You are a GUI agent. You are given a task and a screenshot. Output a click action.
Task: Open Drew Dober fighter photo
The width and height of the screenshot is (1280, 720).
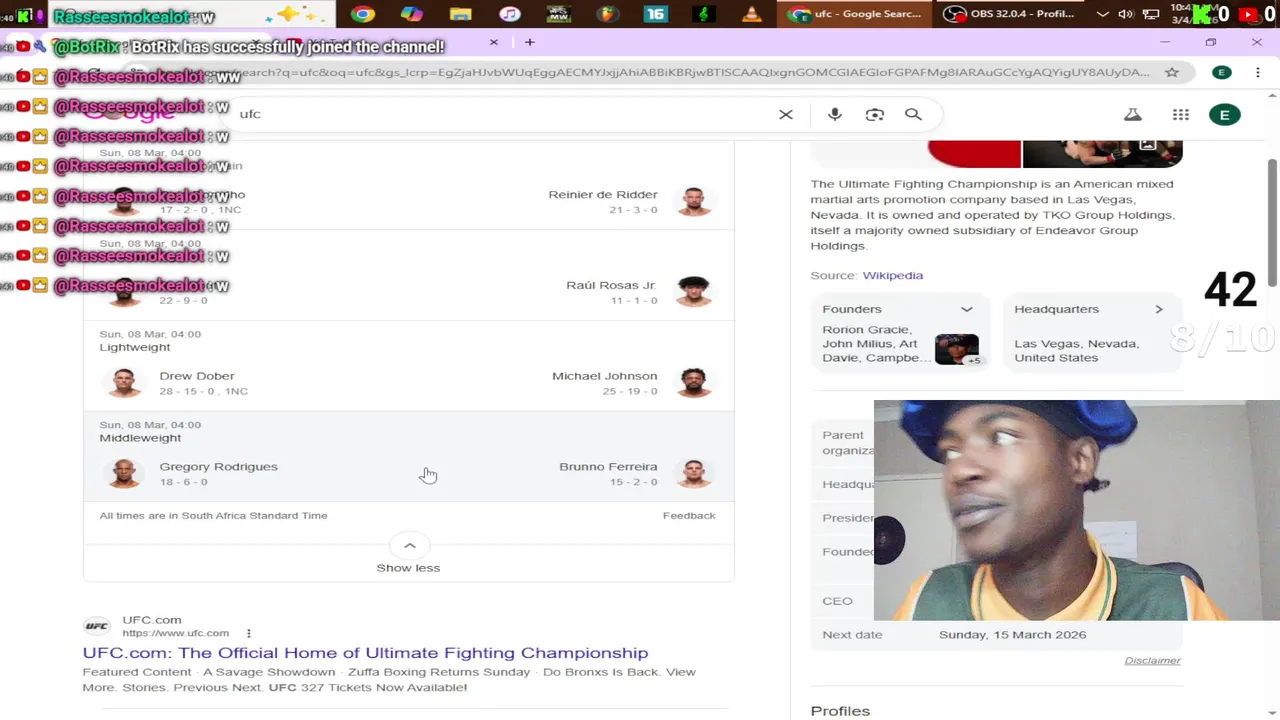[x=124, y=383]
